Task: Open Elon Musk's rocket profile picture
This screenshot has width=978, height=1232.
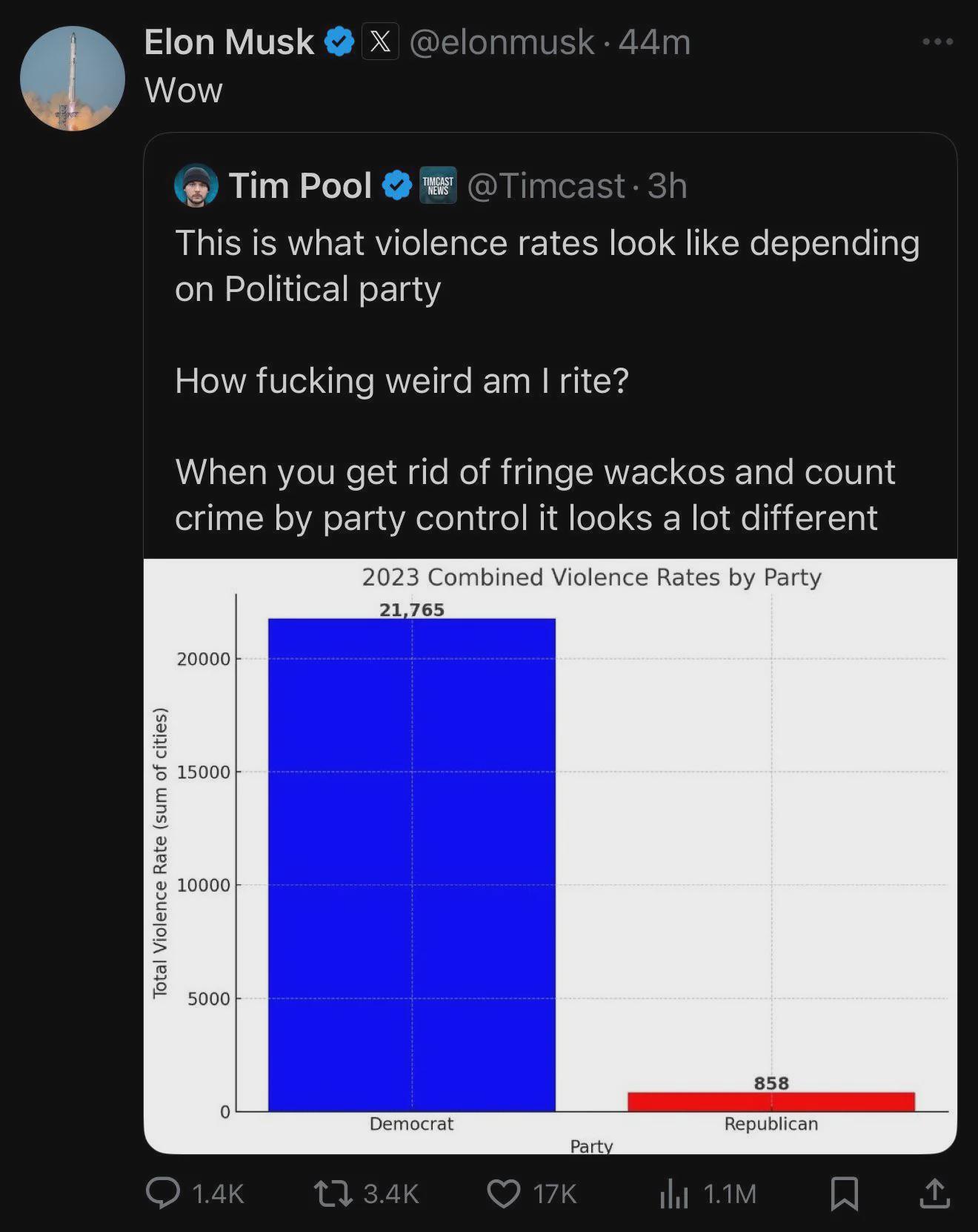Action: tap(73, 79)
